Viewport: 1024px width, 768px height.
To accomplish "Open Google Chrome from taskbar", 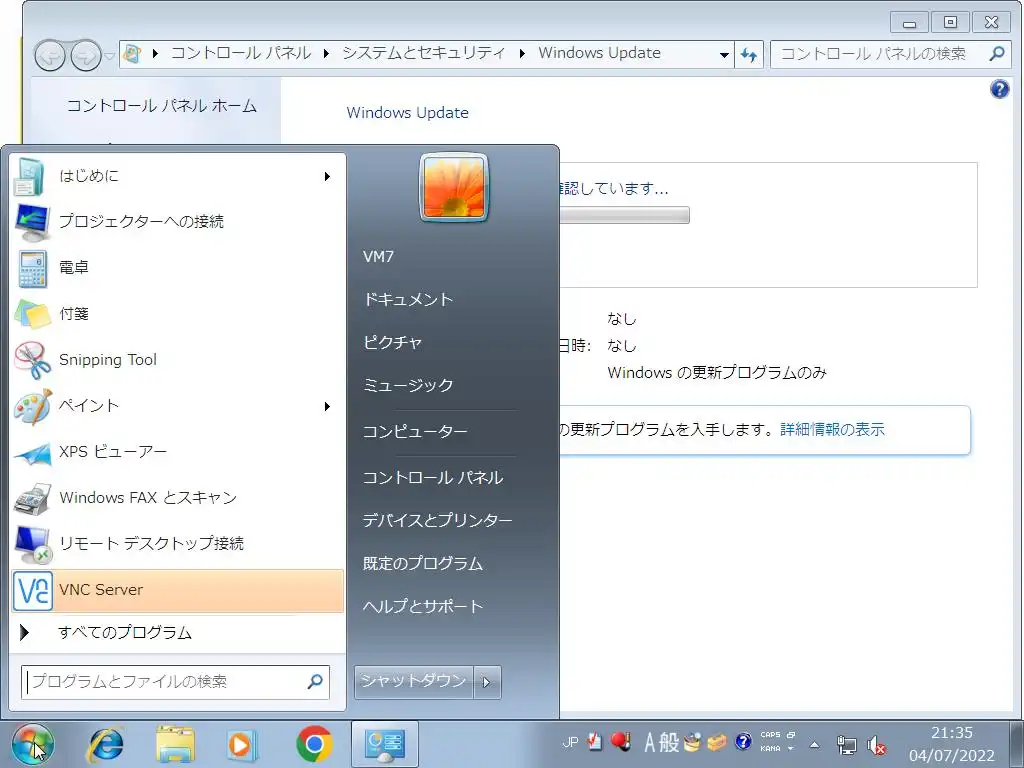I will pos(314,744).
